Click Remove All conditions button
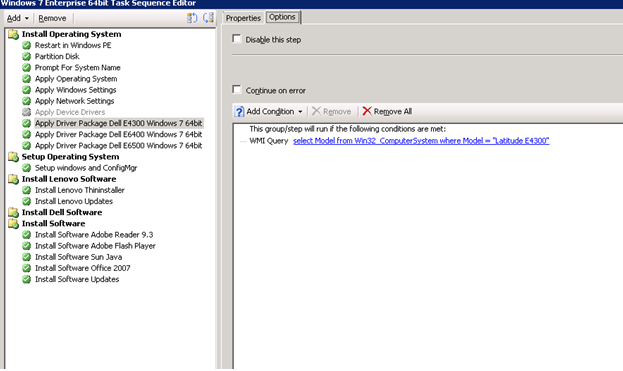 (387, 112)
